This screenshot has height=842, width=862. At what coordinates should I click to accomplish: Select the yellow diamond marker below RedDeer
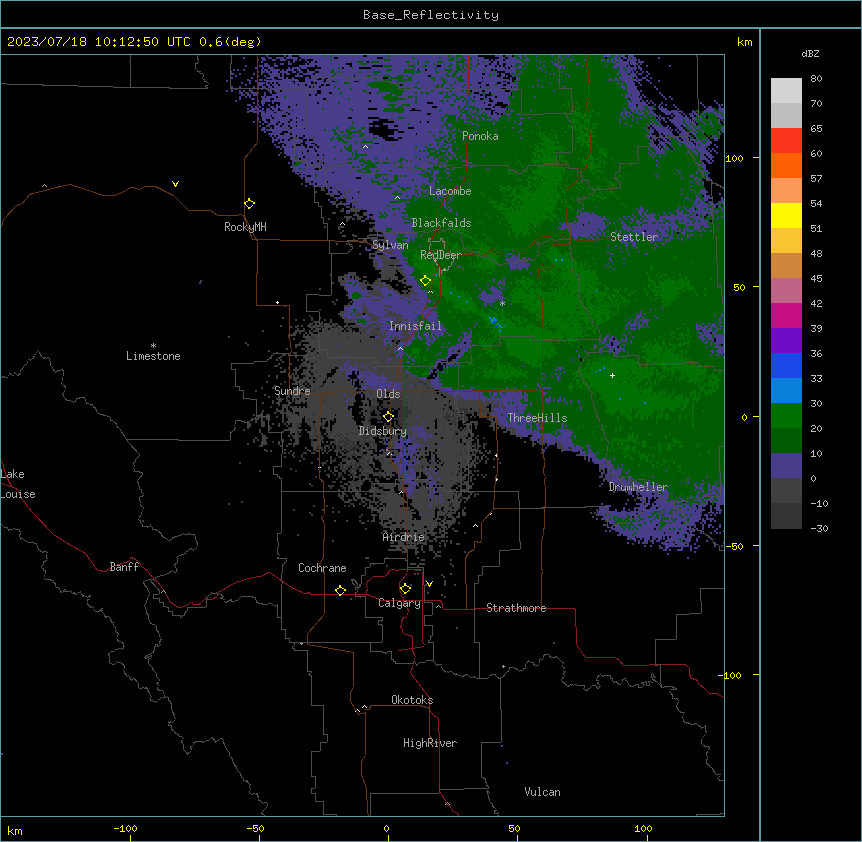425,281
